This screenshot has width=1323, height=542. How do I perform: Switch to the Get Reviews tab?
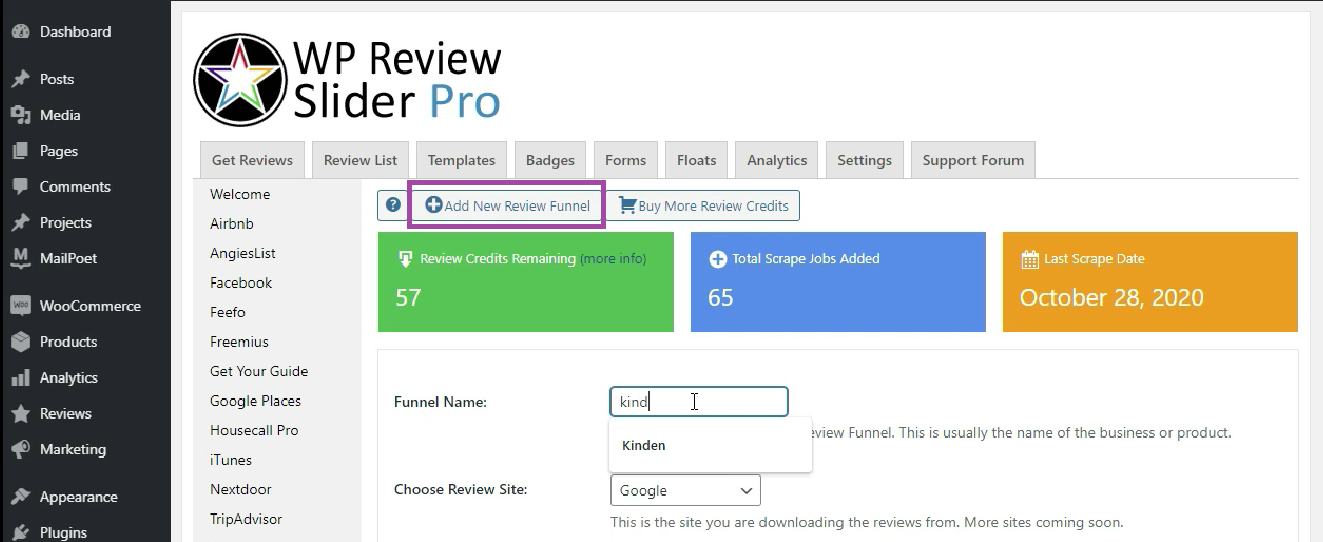pyautogui.click(x=252, y=160)
